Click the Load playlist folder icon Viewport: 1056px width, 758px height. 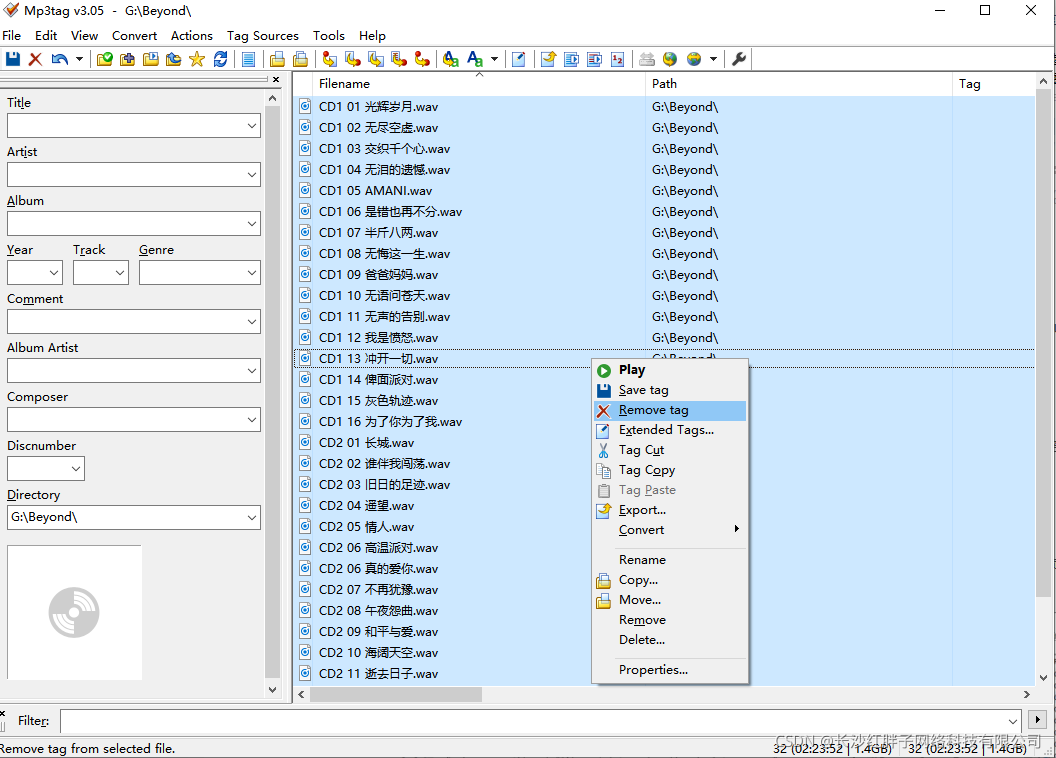pyautogui.click(x=151, y=59)
